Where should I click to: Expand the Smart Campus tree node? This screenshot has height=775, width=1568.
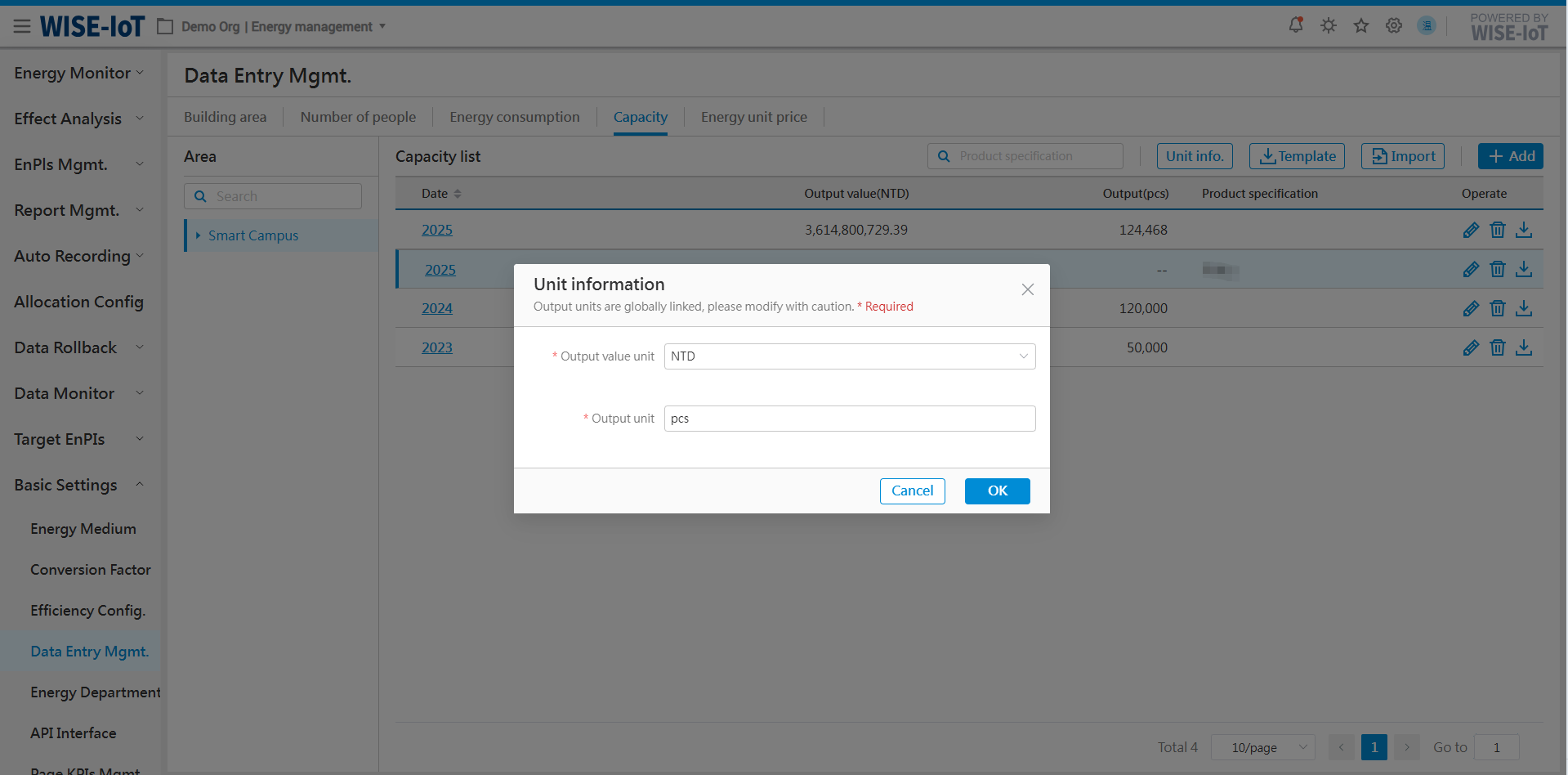pos(198,235)
